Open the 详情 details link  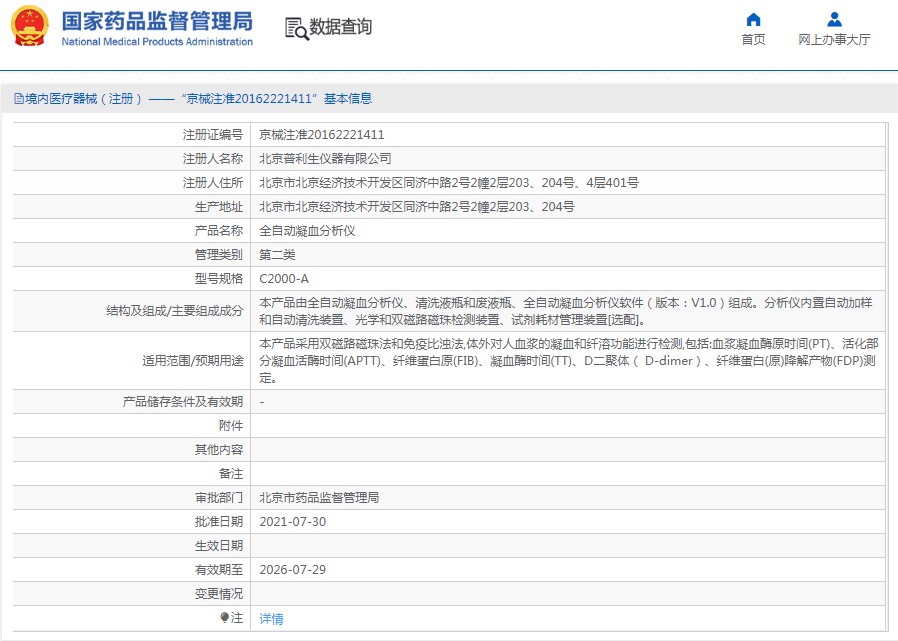(271, 619)
